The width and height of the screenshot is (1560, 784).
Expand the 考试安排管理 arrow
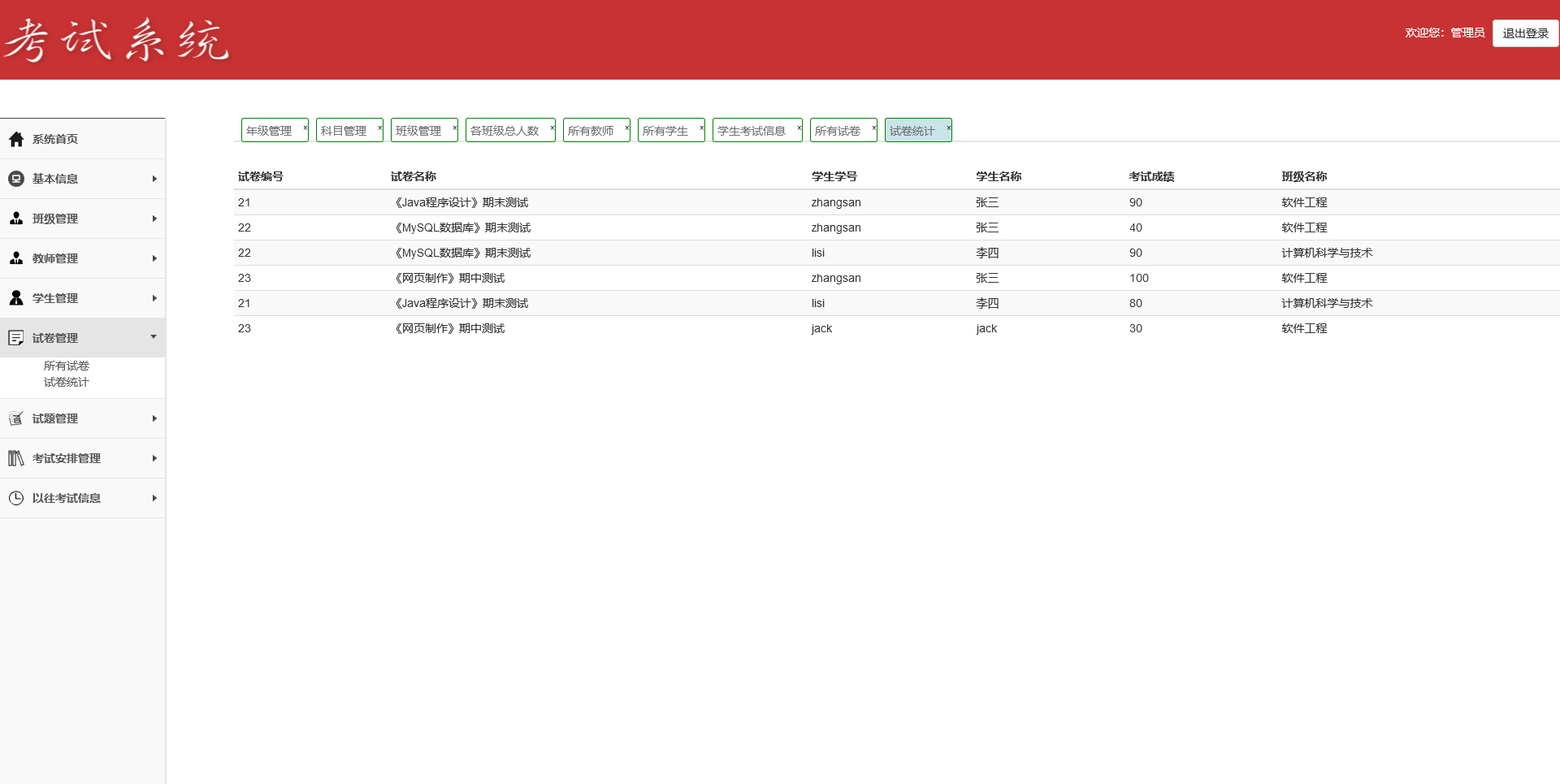(154, 458)
